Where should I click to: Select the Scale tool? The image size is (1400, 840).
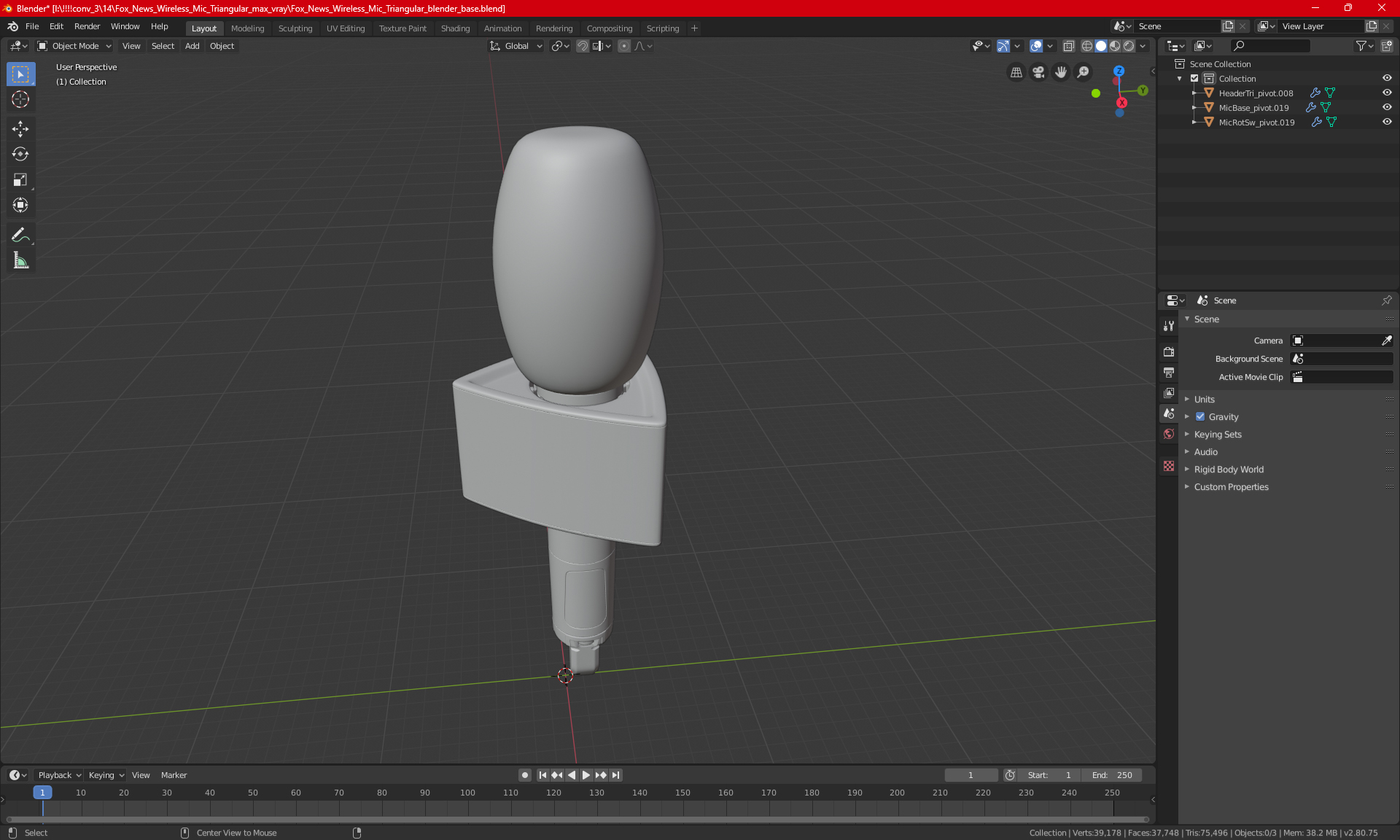20,179
